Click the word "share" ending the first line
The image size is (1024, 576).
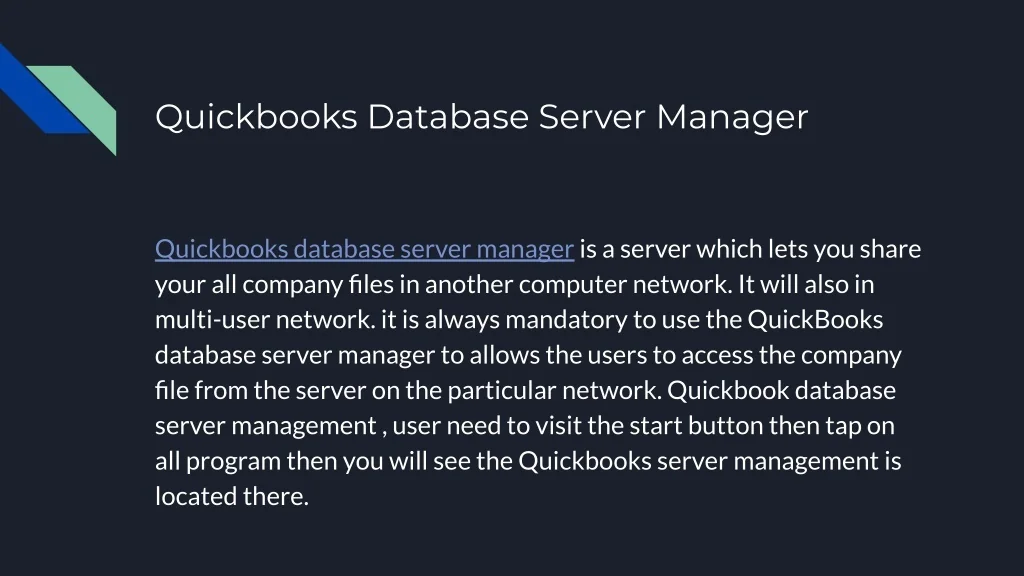890,249
